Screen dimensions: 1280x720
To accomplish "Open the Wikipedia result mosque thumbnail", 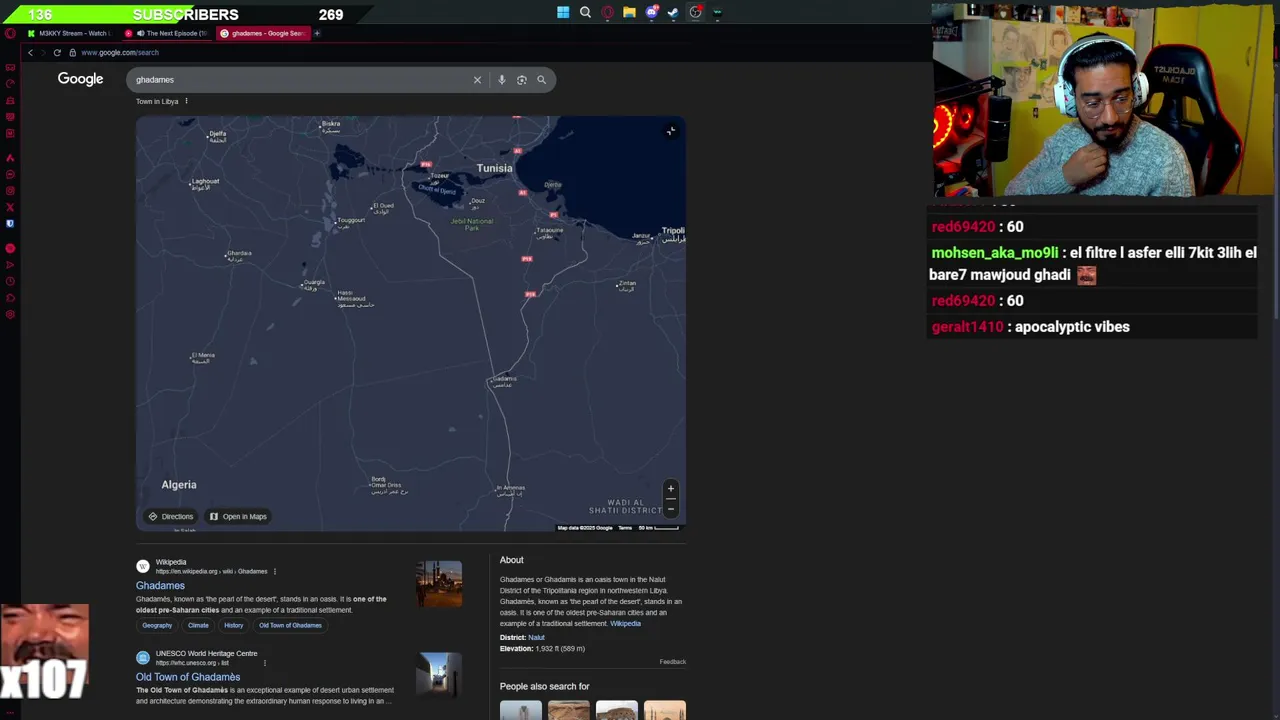I will pos(439,584).
